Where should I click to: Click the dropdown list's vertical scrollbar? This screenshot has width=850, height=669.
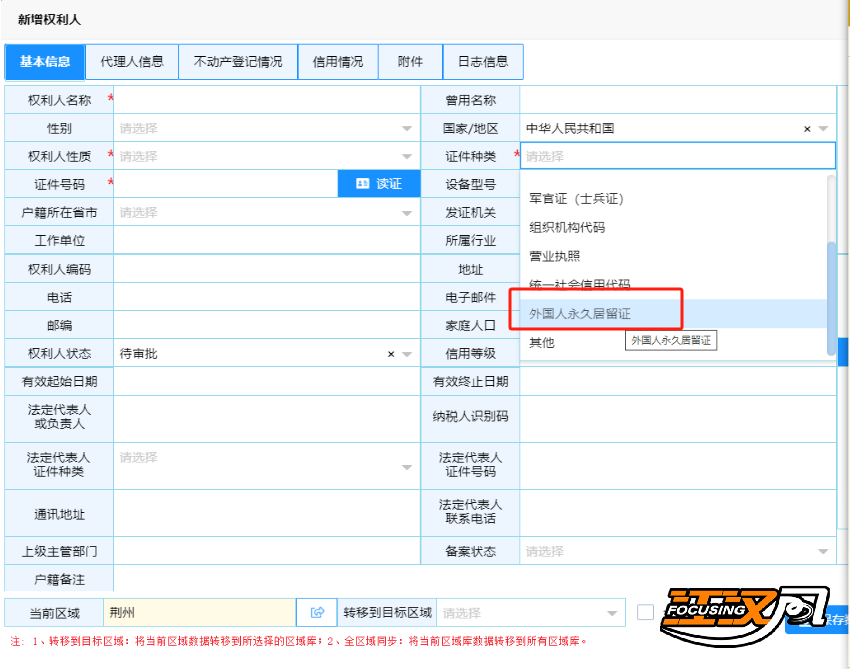[x=831, y=297]
